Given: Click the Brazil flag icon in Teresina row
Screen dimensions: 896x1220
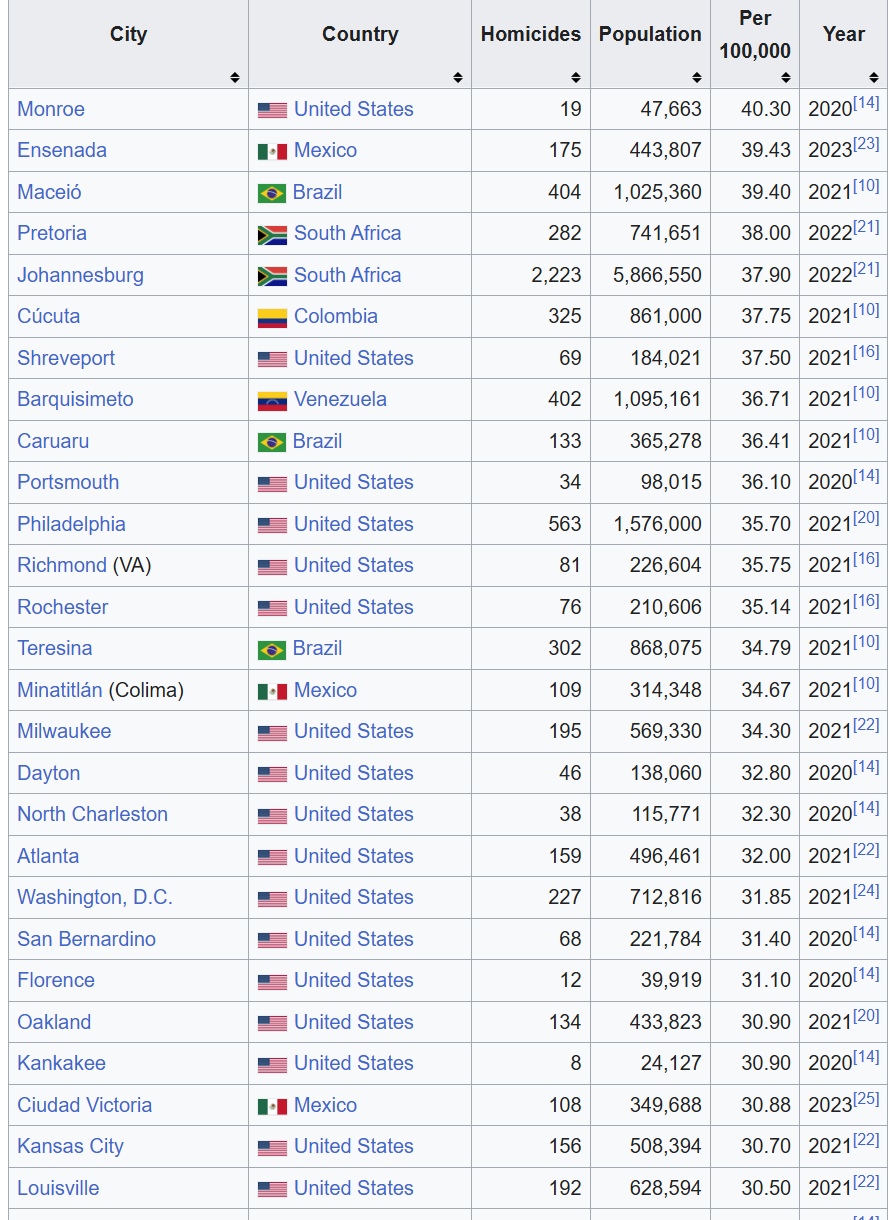Looking at the screenshot, I should pos(272,650).
